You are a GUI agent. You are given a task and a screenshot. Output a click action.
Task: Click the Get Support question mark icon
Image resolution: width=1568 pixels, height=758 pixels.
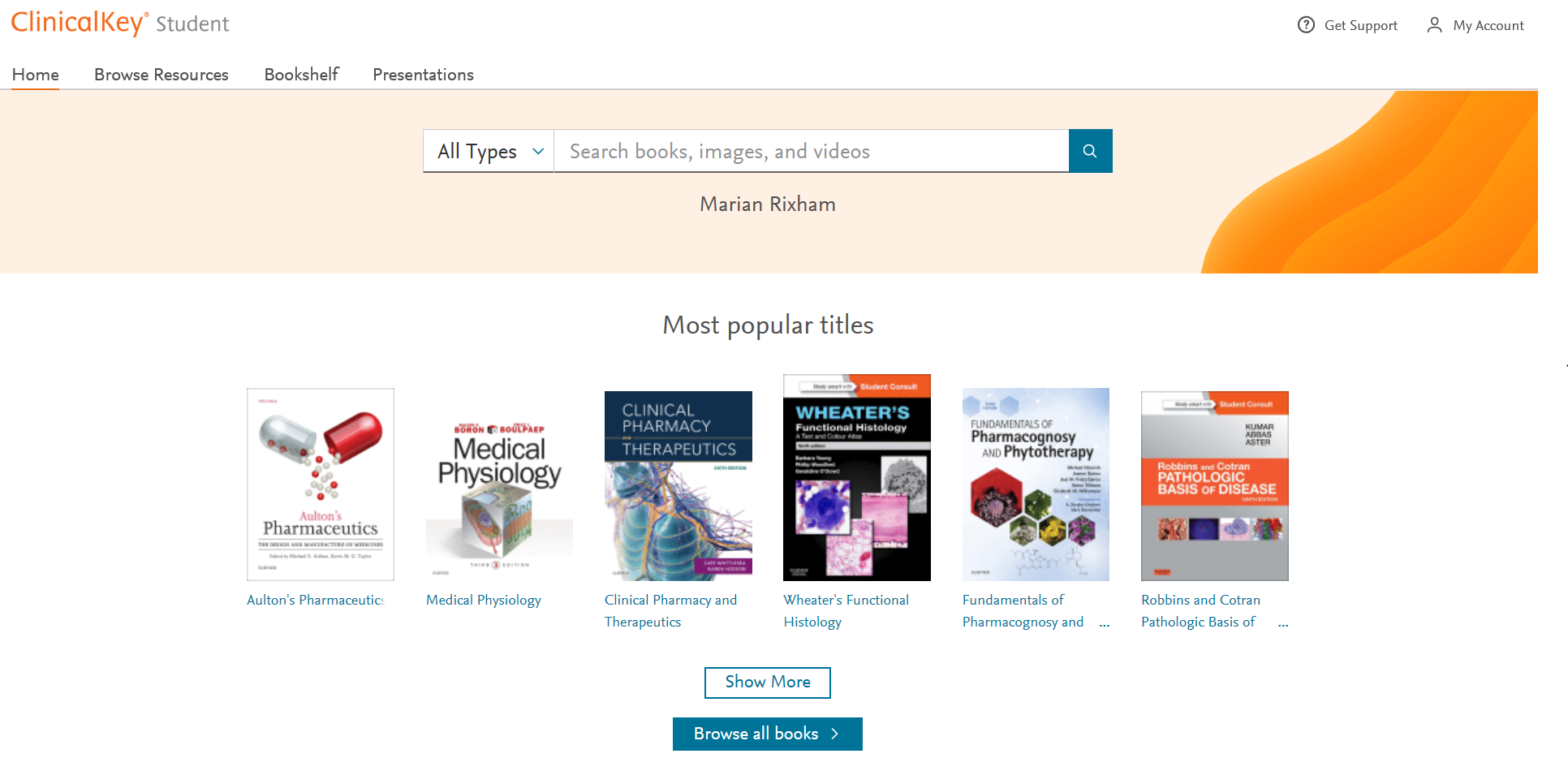(1306, 25)
